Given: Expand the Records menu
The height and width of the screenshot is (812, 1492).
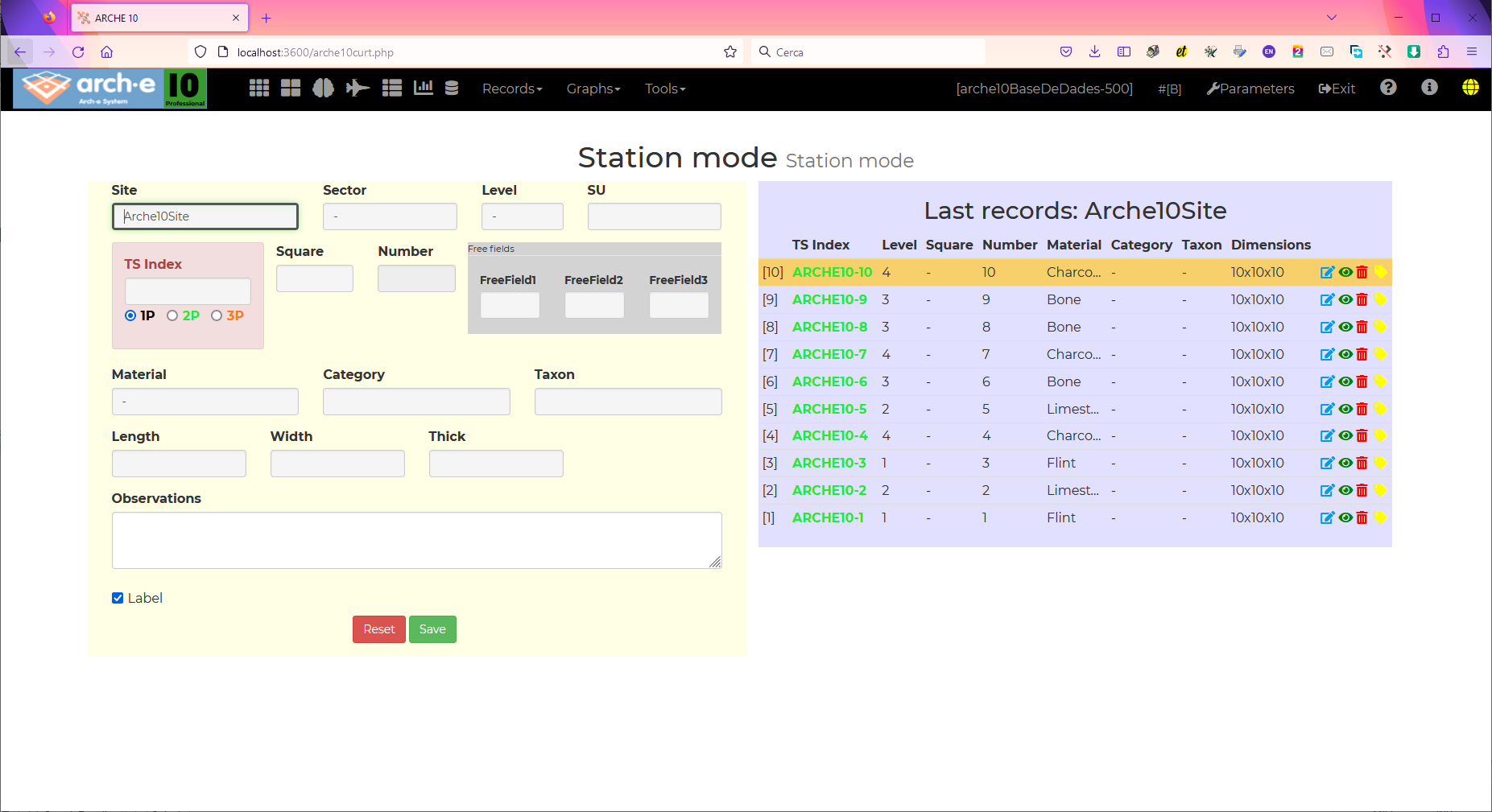Looking at the screenshot, I should (512, 89).
